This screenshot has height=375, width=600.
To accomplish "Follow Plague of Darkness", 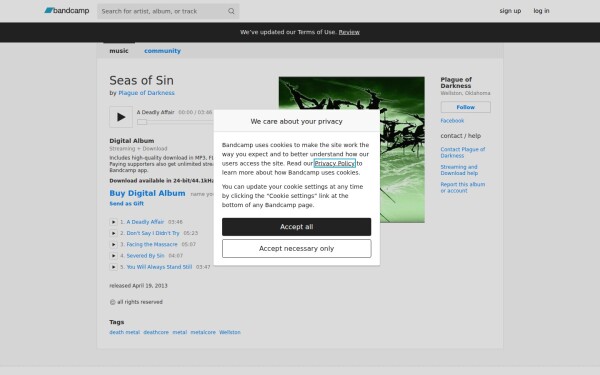I will point(465,107).
